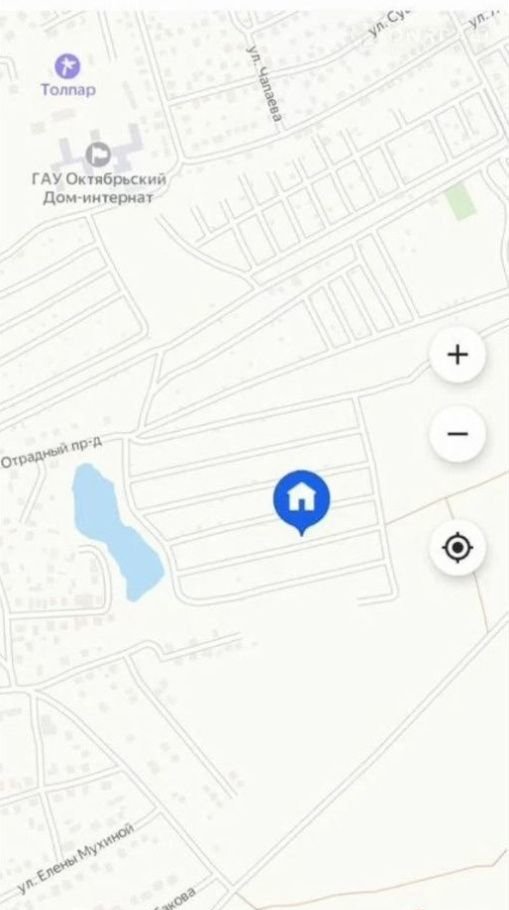The width and height of the screenshot is (509, 910).
Task: Center map on my location target icon
Action: click(x=457, y=547)
